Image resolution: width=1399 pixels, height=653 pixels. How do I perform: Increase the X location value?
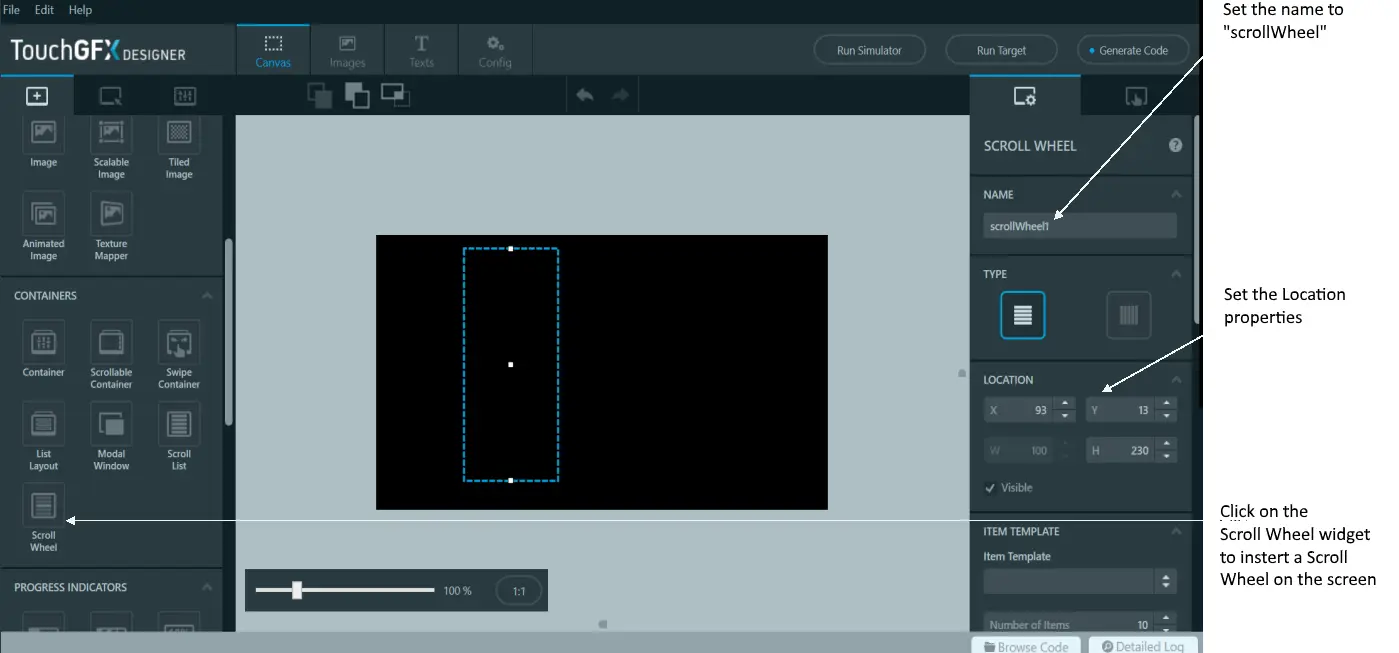click(x=1066, y=404)
